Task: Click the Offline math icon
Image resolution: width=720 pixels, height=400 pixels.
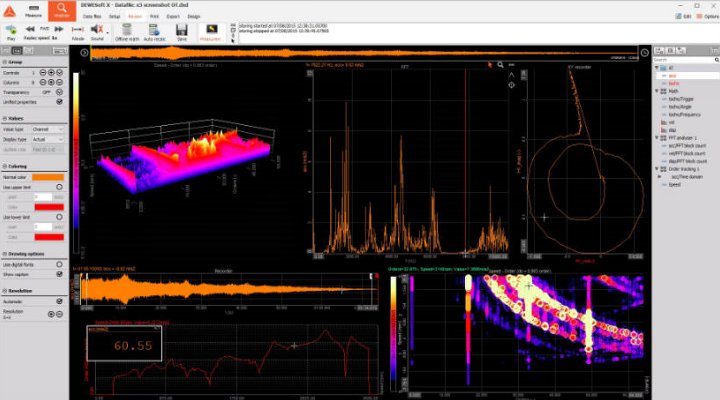Action: (x=127, y=31)
